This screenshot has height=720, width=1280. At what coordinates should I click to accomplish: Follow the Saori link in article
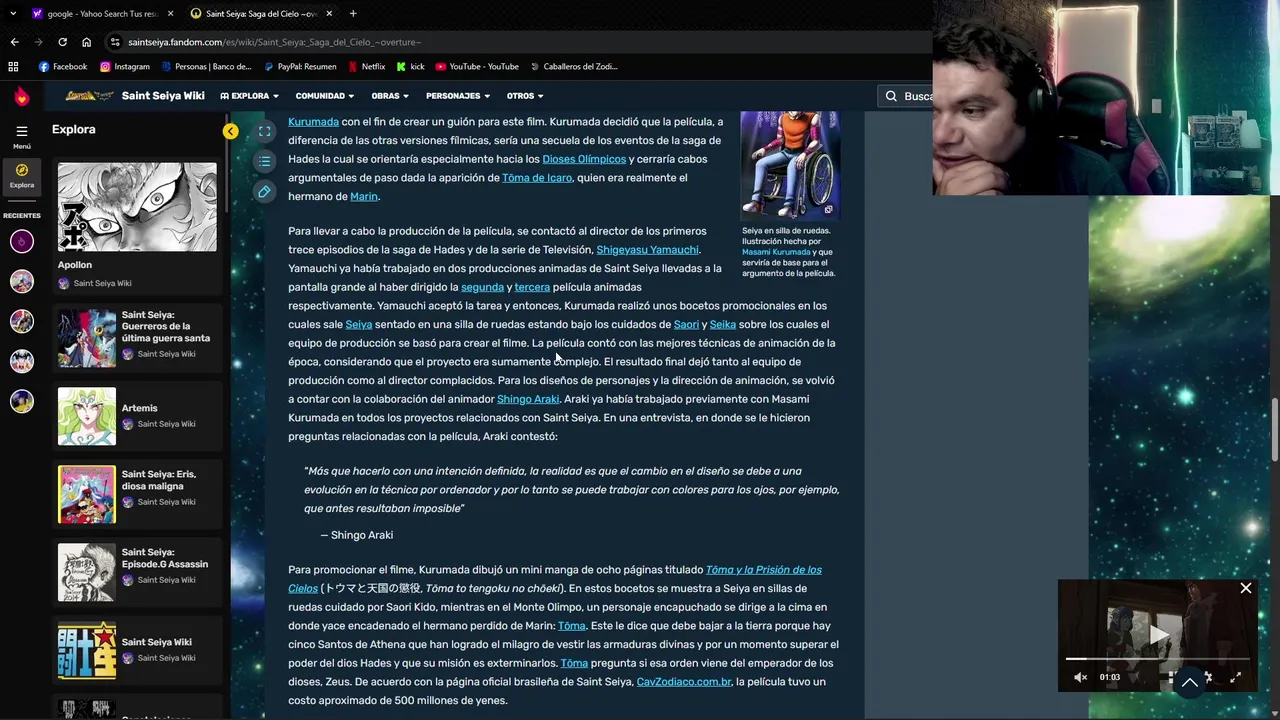686,325
